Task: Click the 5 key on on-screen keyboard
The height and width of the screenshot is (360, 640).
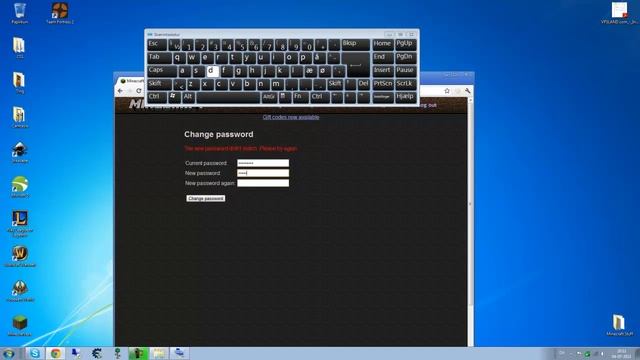Action: [241, 44]
